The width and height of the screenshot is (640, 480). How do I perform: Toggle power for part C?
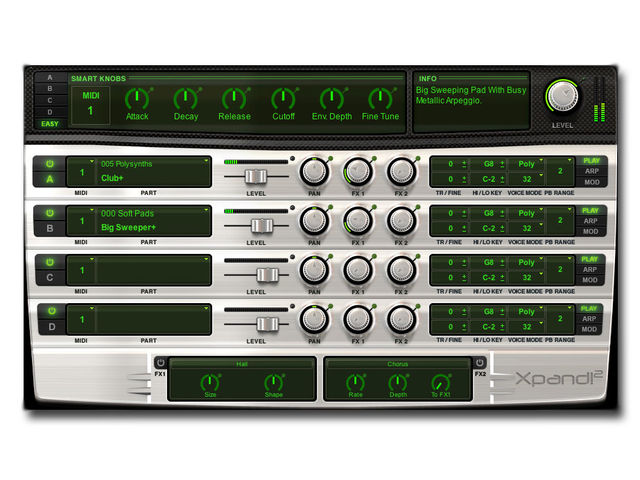tap(50, 262)
